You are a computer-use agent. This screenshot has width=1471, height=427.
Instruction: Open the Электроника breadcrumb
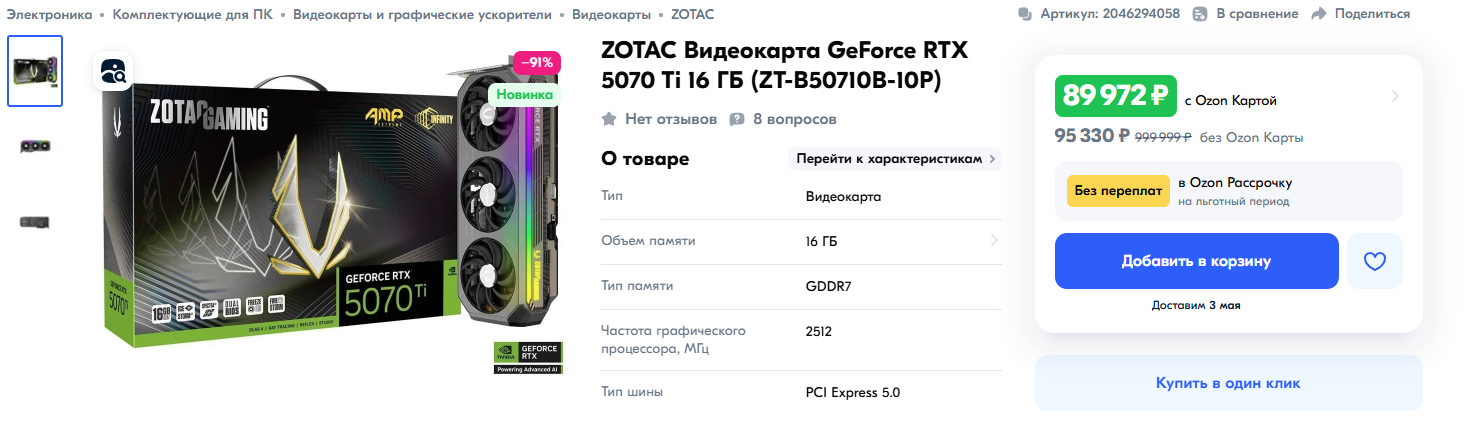point(49,14)
